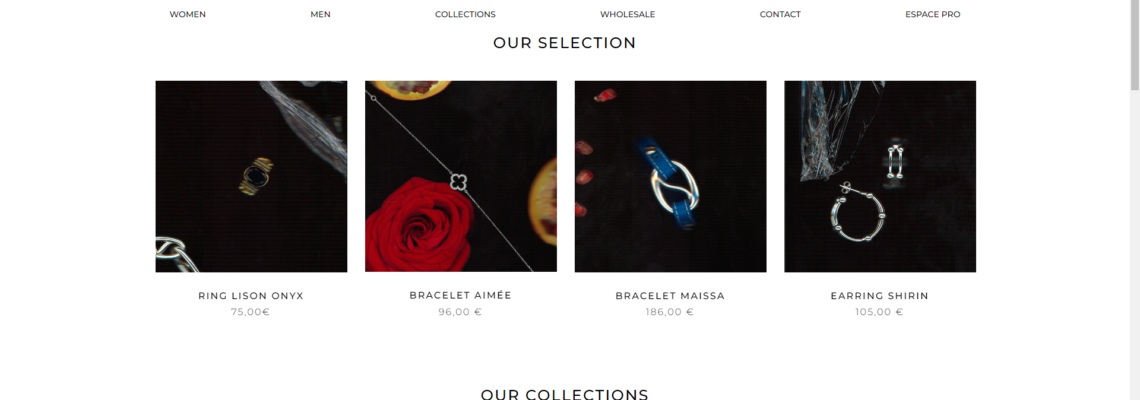
Task: Click the BRACELET MAISSA title
Action: [670, 296]
